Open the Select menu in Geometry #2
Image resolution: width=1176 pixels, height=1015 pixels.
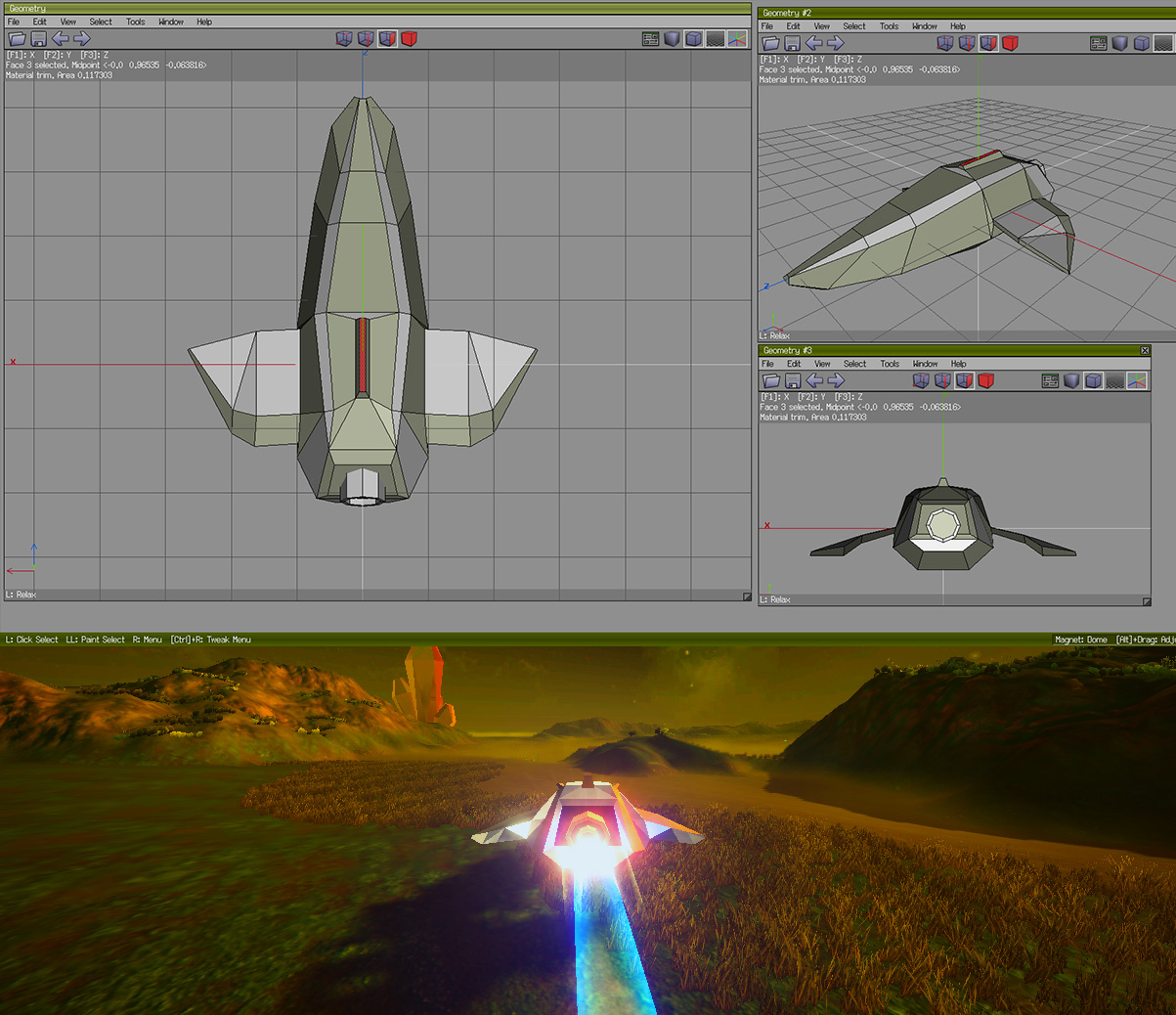[x=853, y=26]
